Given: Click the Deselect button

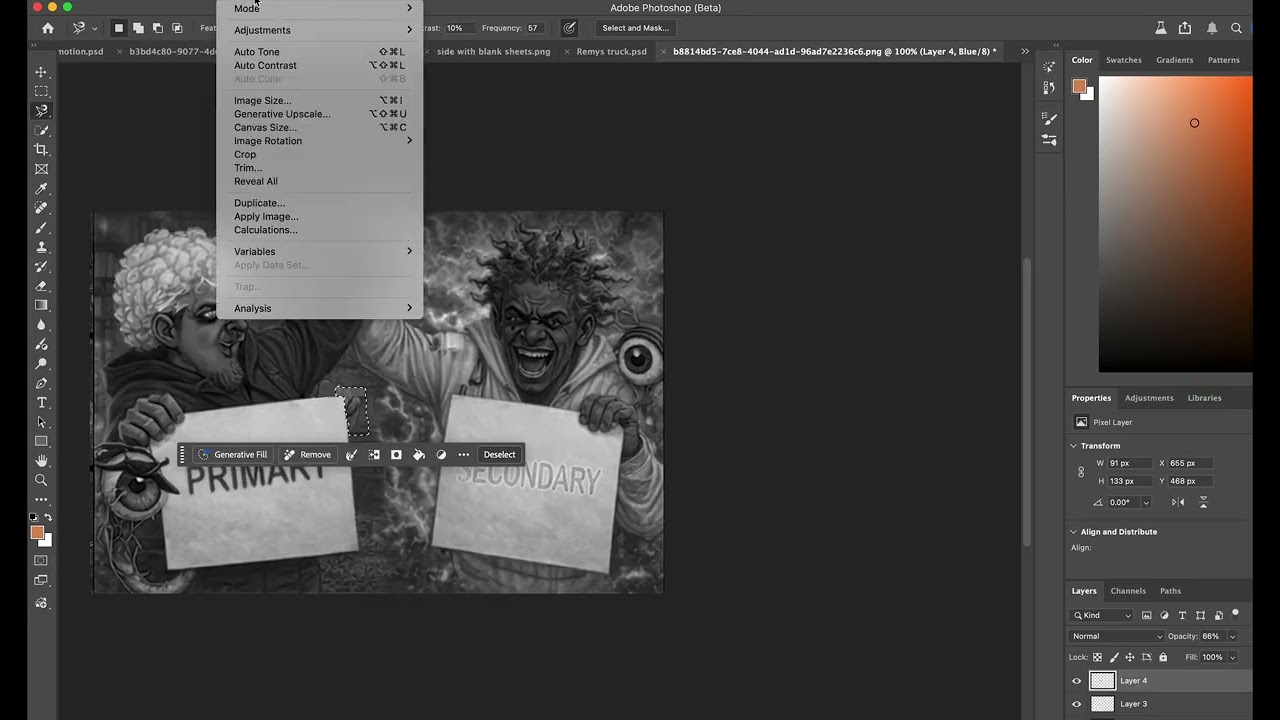Looking at the screenshot, I should [499, 455].
